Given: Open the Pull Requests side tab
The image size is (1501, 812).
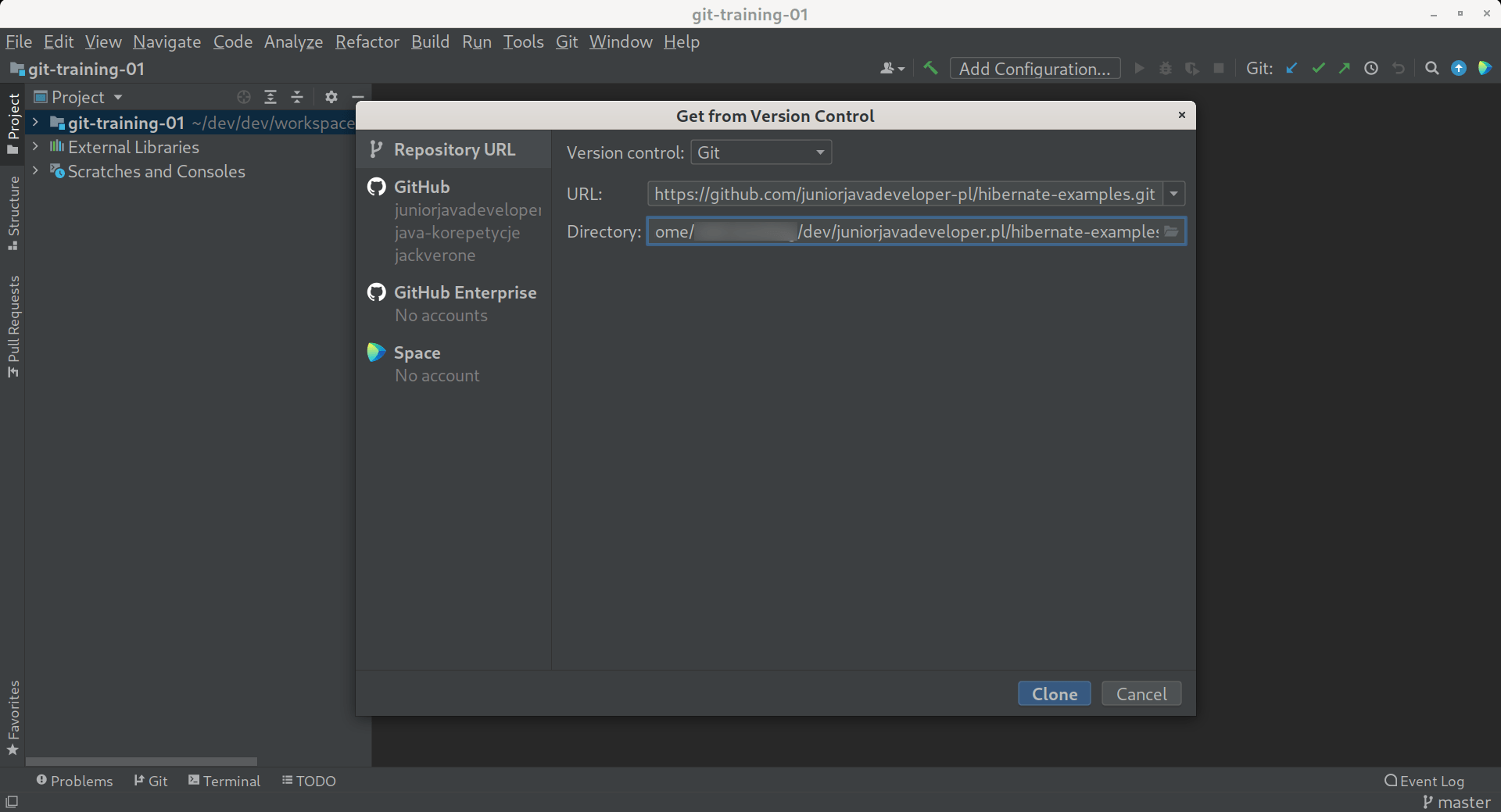Looking at the screenshot, I should tap(13, 327).
